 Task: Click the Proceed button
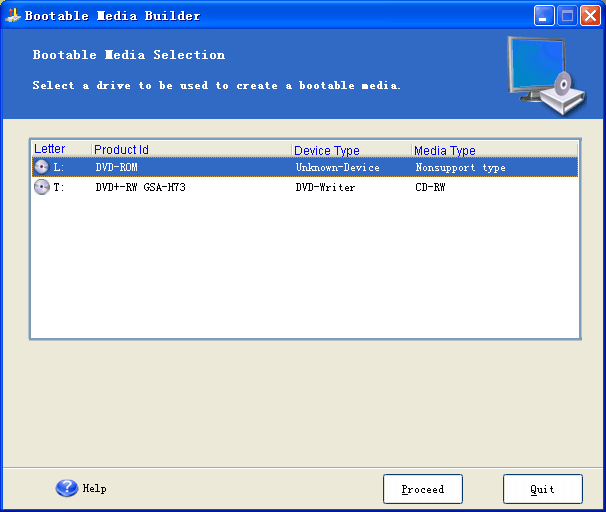pyautogui.click(x=423, y=489)
